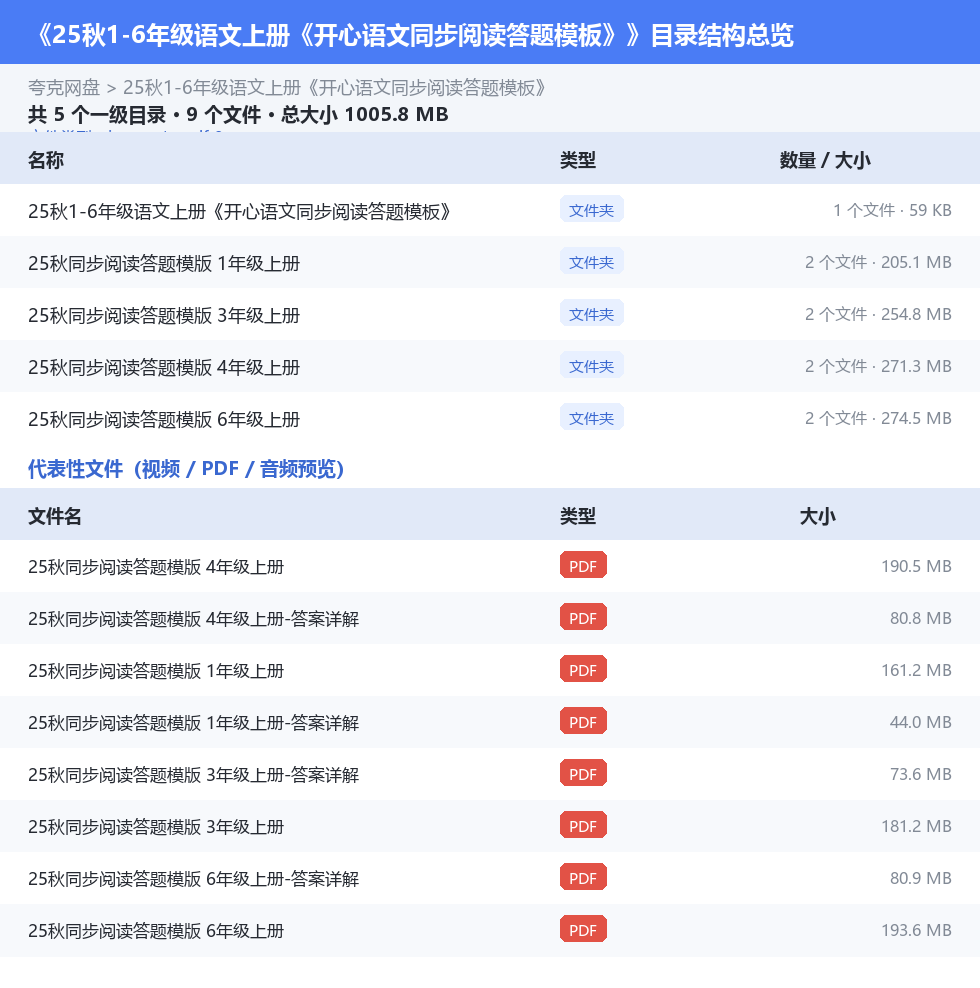The image size is (980, 988).
Task: Select the value 2 个文件 · 254.8 MB
Action: pos(878,314)
